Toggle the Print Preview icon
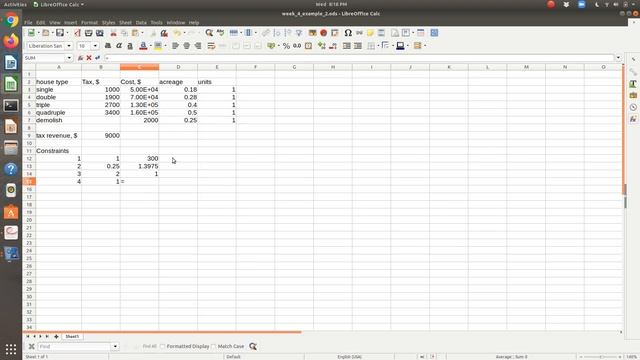The width and height of the screenshot is (640, 360). click(99, 33)
